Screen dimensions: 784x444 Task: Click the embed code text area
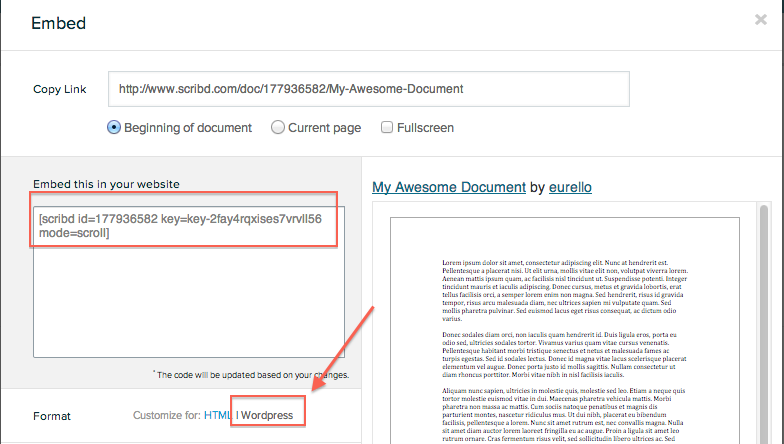(188, 282)
